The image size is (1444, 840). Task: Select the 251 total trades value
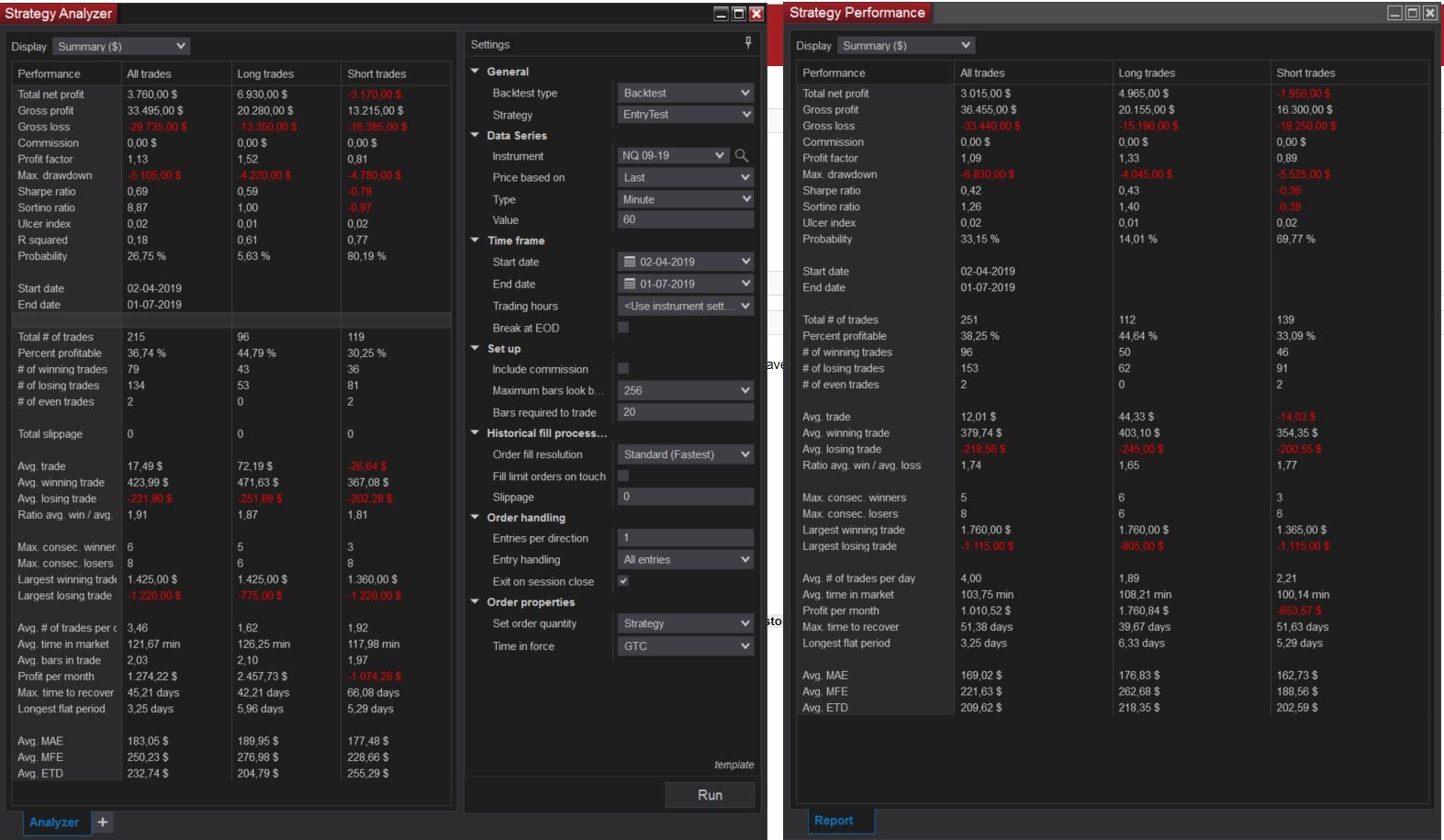(x=969, y=319)
